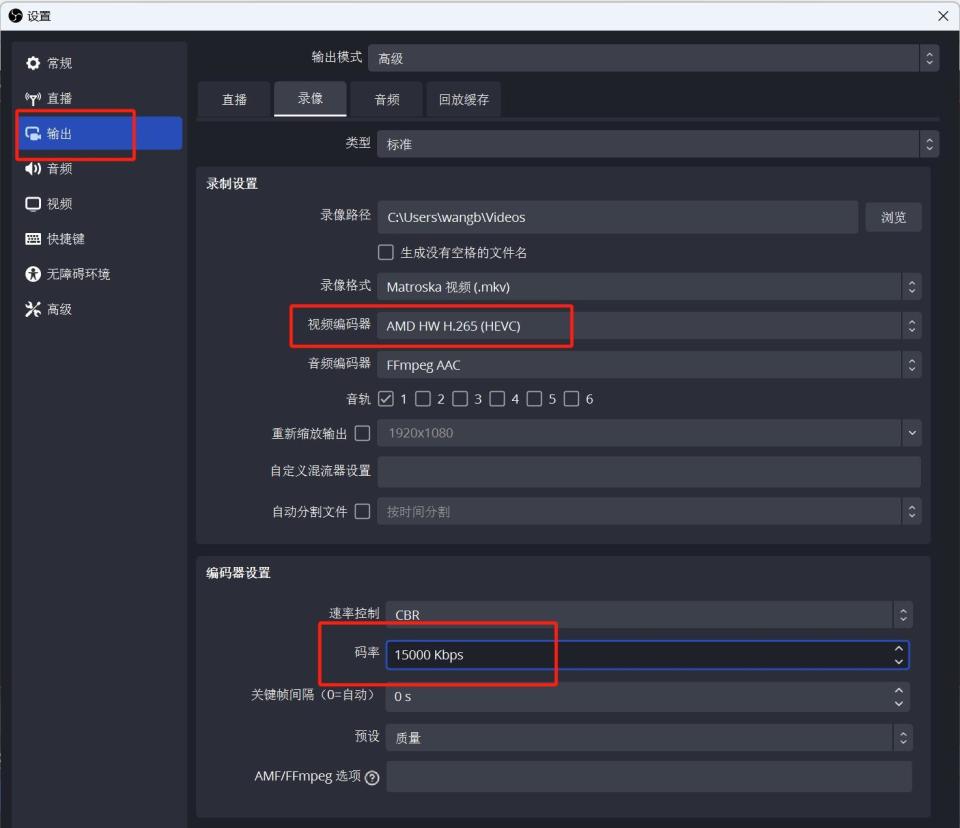This screenshot has height=828, width=960.
Task: Click the 浏览 browse button
Action: (x=893, y=217)
